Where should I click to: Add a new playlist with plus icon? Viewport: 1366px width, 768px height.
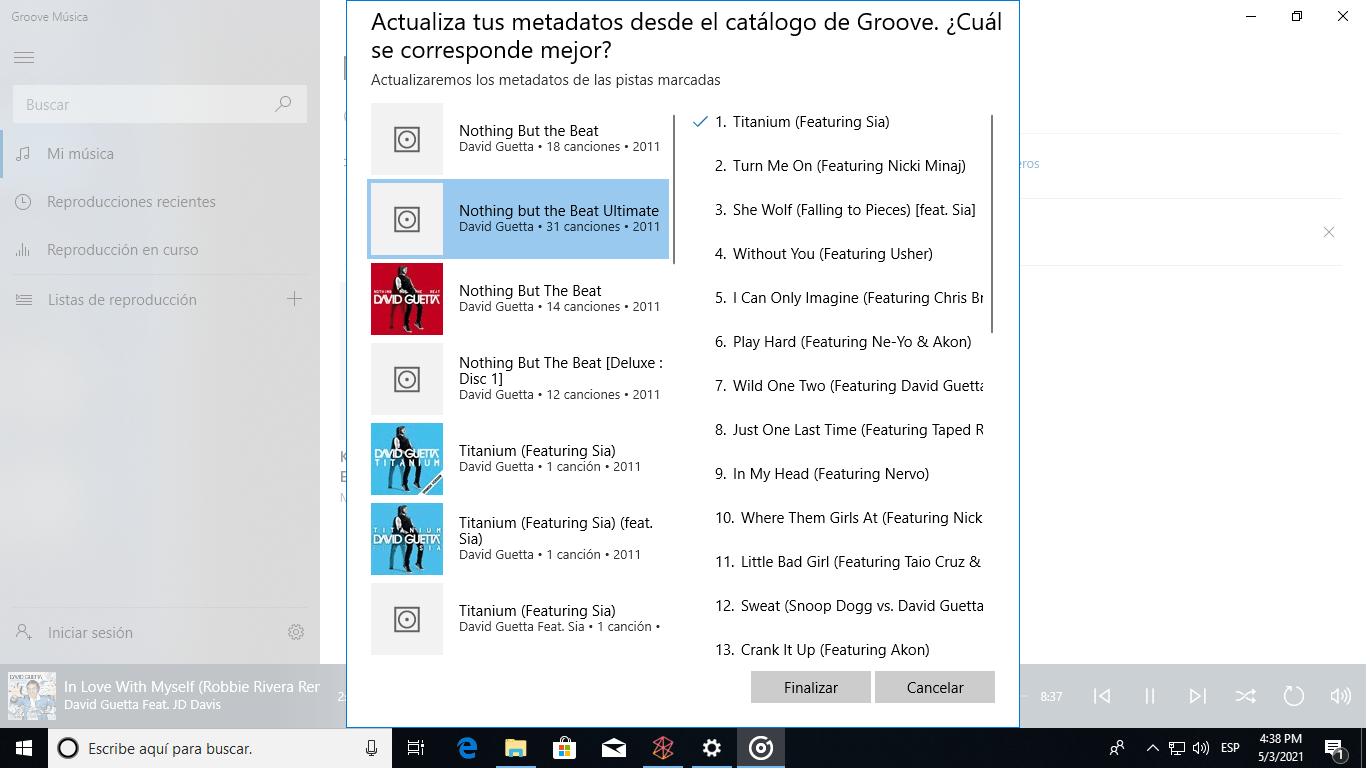click(294, 299)
